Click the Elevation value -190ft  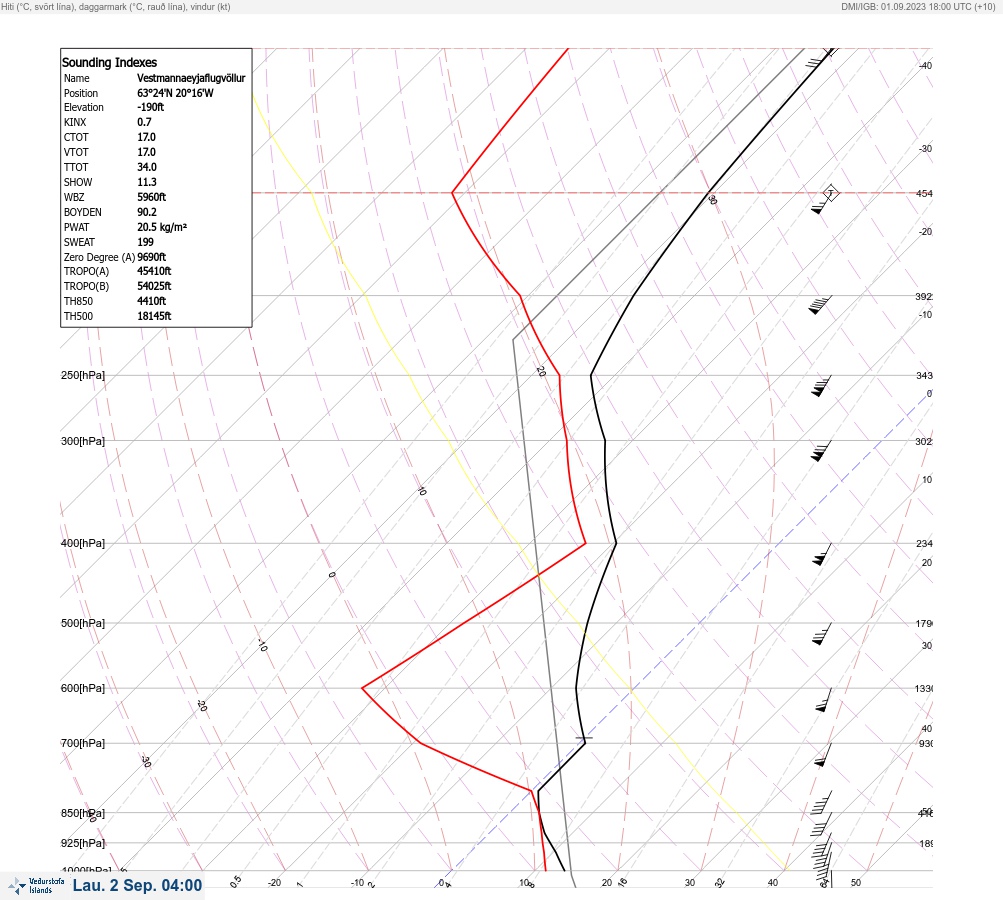click(x=150, y=107)
